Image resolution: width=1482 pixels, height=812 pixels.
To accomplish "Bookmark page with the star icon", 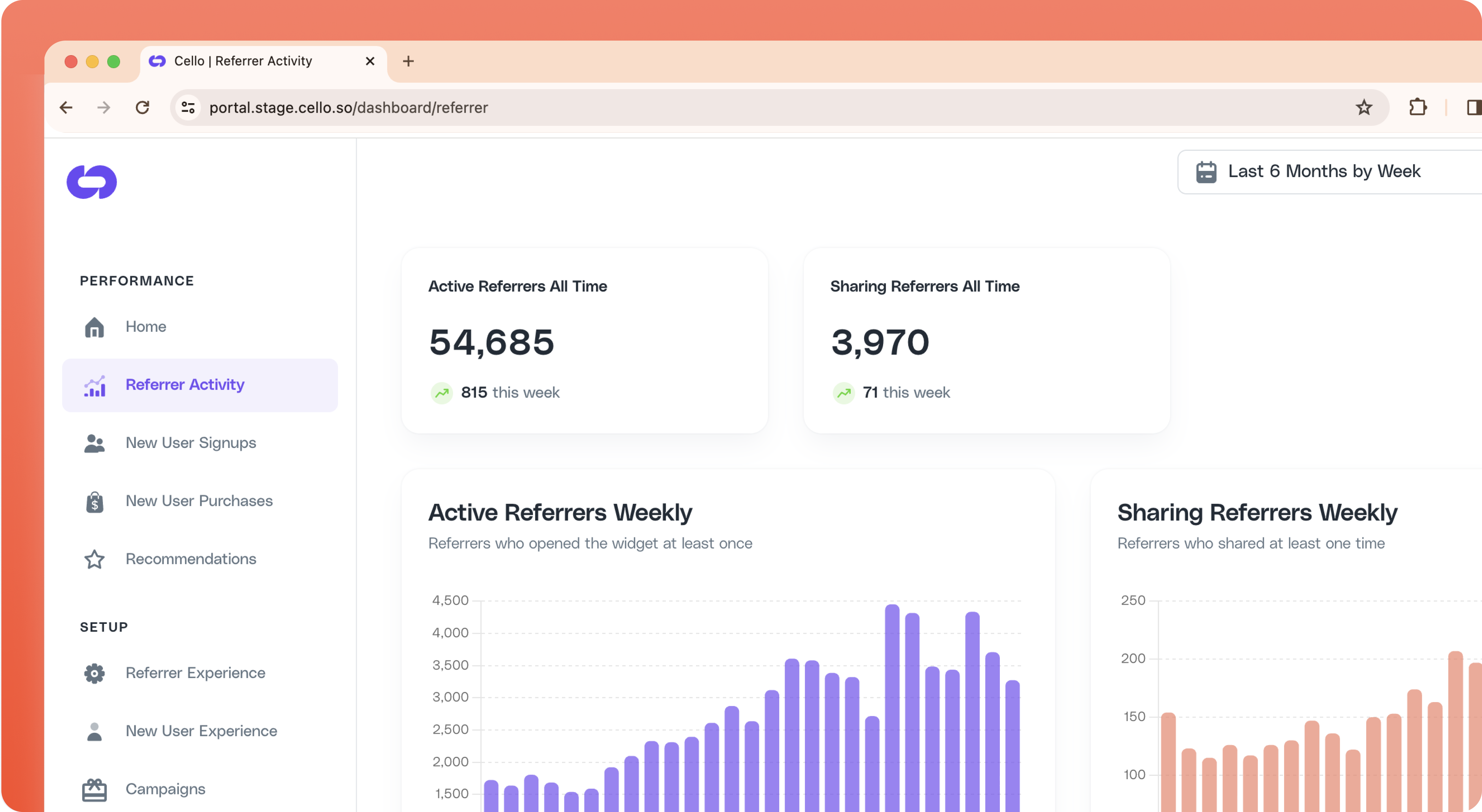I will 1364,108.
